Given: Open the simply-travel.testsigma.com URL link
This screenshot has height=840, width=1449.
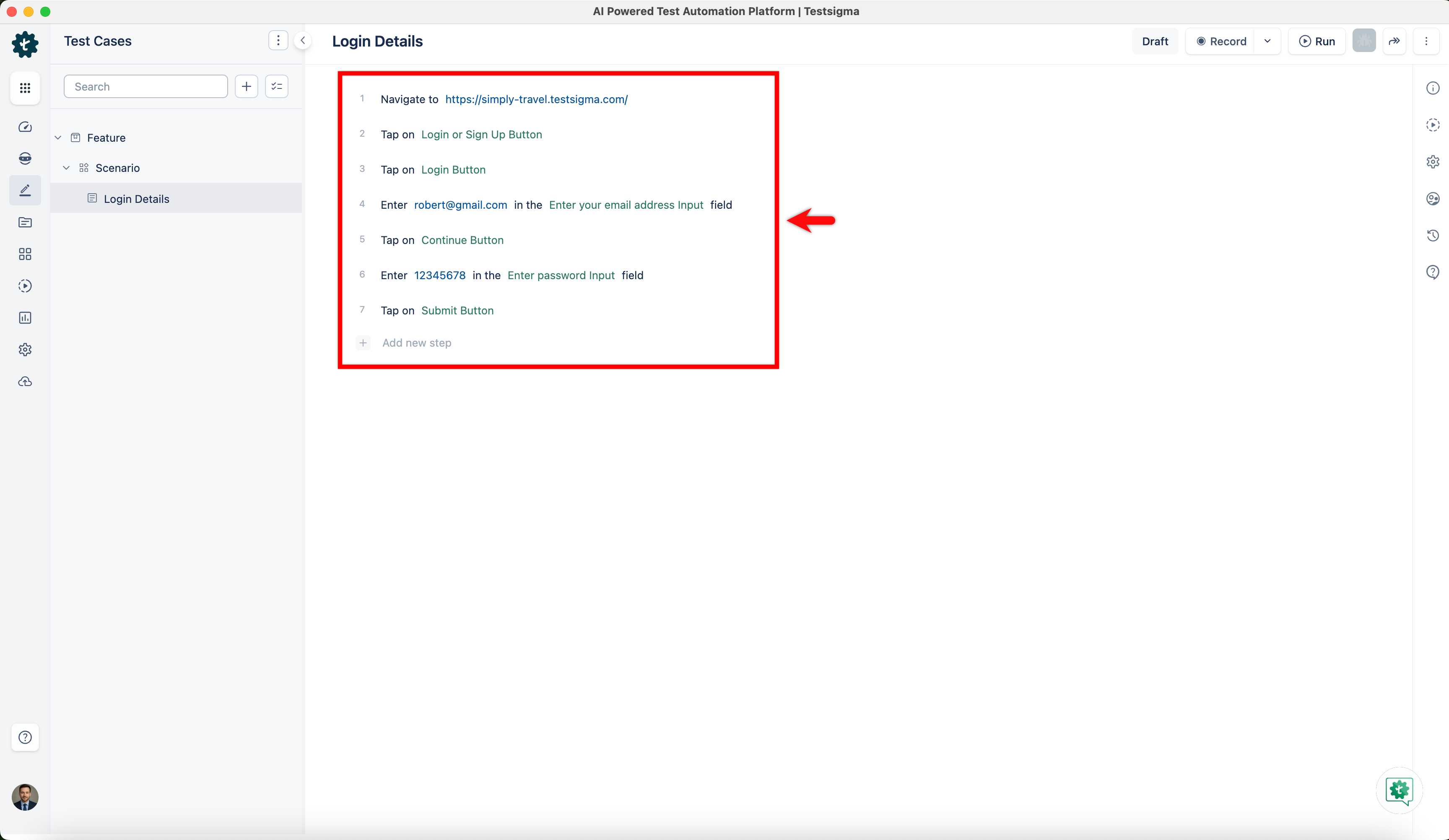Looking at the screenshot, I should tap(536, 99).
